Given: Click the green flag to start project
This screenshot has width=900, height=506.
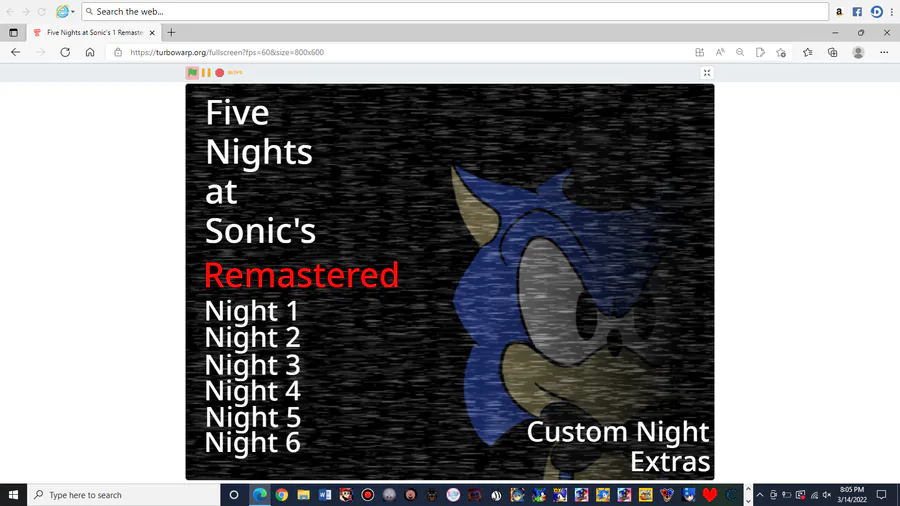Looking at the screenshot, I should click(x=192, y=72).
